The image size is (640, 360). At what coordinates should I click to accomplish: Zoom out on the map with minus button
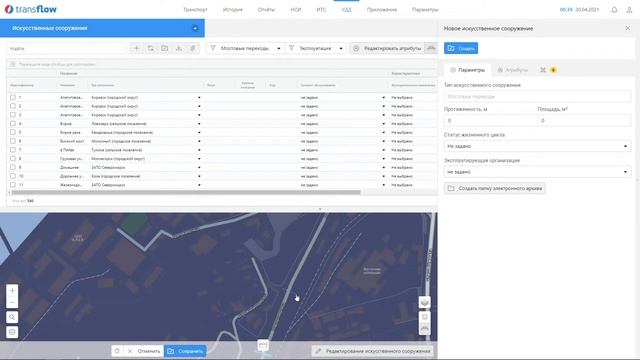(12, 302)
